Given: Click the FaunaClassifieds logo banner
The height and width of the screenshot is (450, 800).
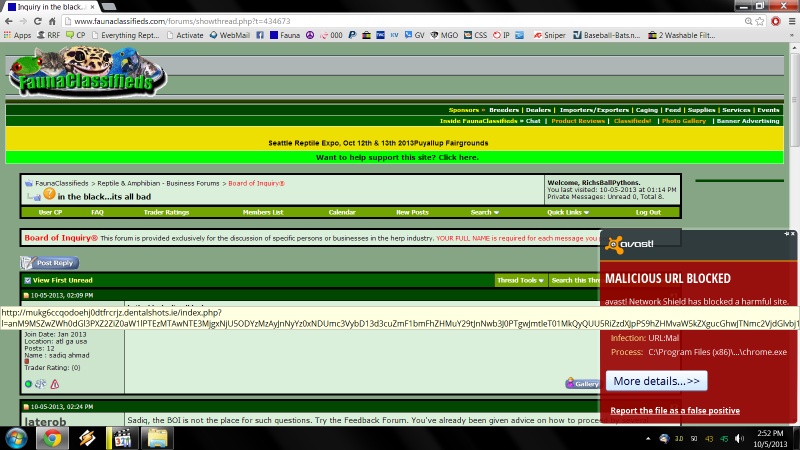Looking at the screenshot, I should click(x=88, y=71).
